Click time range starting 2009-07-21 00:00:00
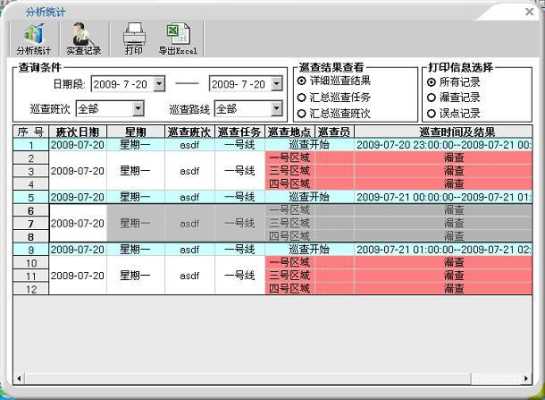This screenshot has width=545, height=400. (444, 197)
